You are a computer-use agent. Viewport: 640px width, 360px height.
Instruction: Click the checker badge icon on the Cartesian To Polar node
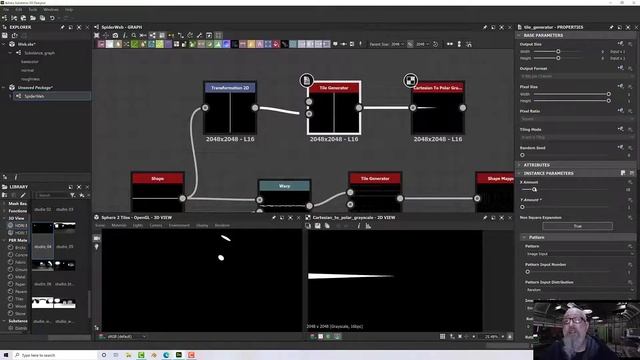411,80
